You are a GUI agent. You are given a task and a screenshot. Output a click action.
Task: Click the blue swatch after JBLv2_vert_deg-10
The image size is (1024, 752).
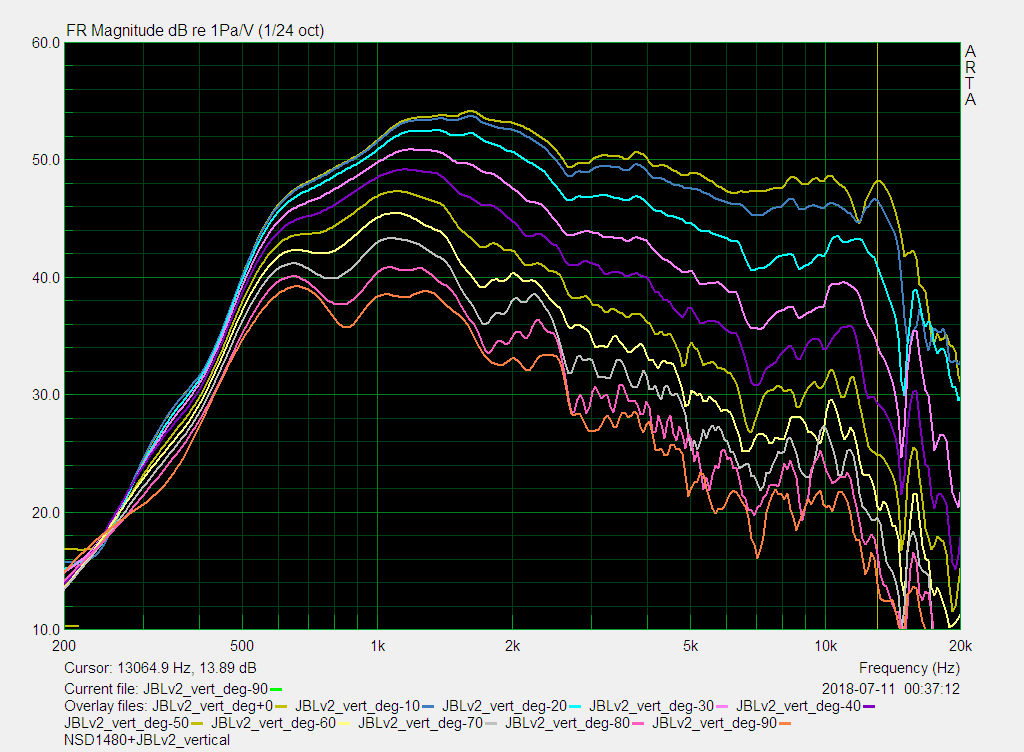click(x=428, y=706)
